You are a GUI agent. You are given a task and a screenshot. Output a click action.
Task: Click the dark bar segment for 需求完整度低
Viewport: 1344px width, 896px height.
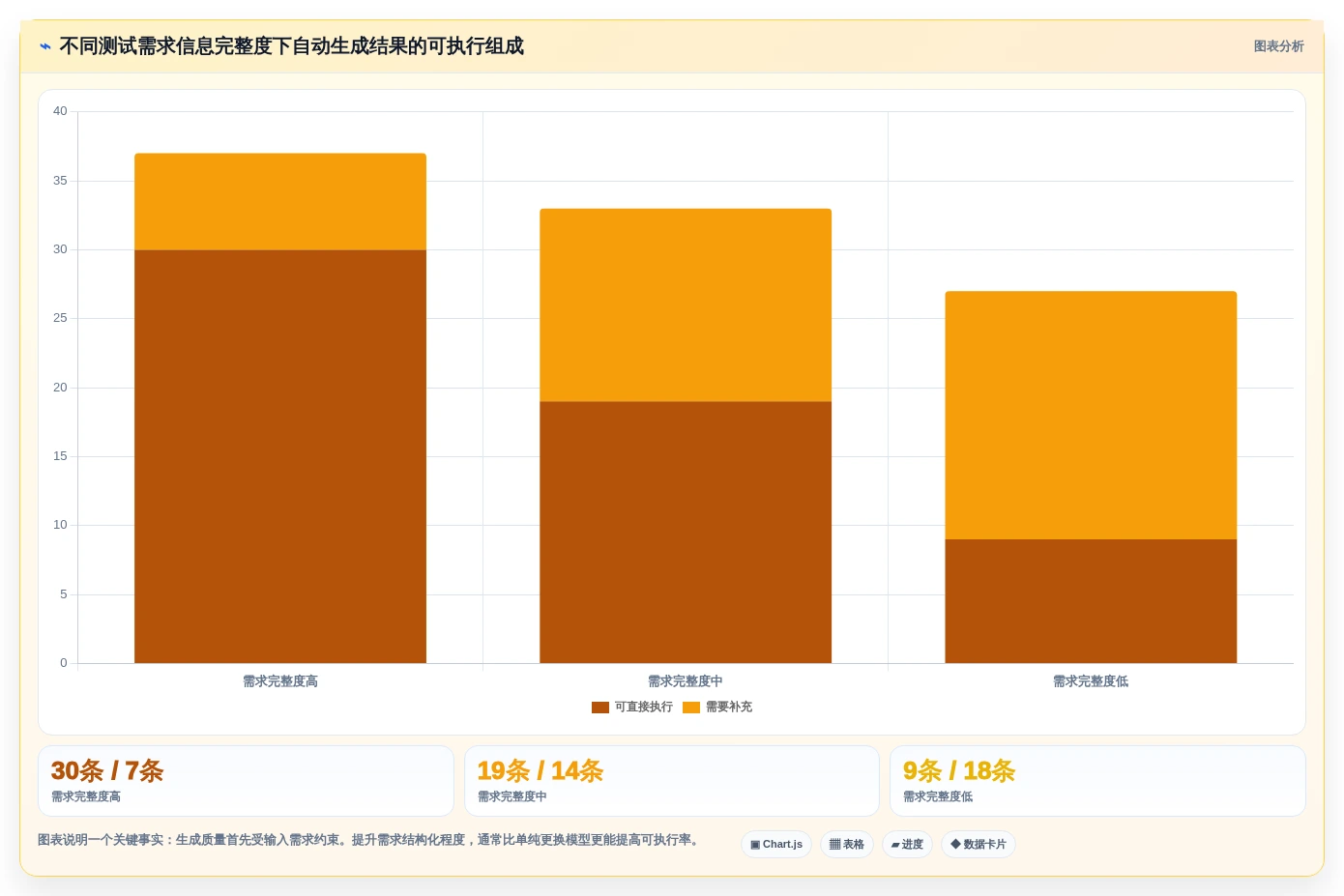click(x=1091, y=601)
